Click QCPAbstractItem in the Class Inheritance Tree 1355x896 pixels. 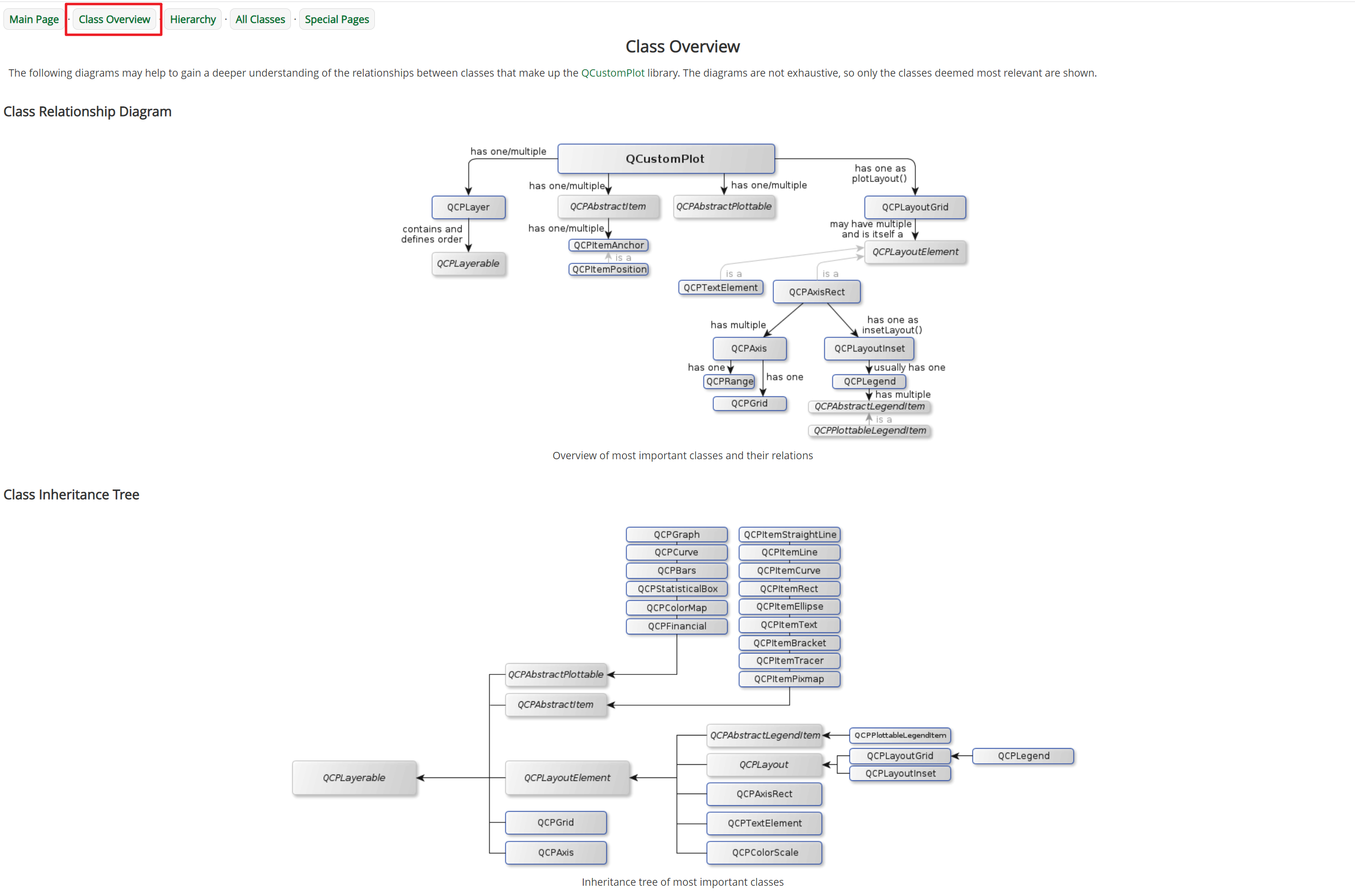[556, 705]
